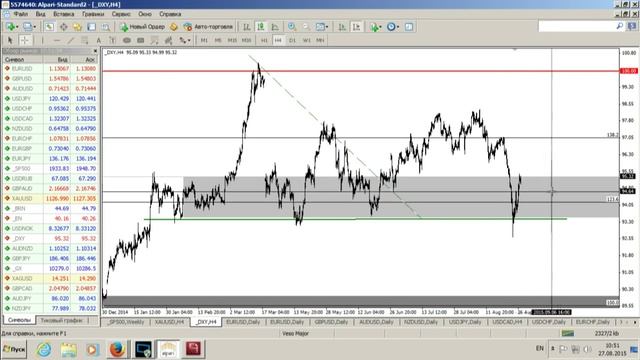
Task: Select the cursor arrow tool
Action: pyautogui.click(x=10, y=40)
